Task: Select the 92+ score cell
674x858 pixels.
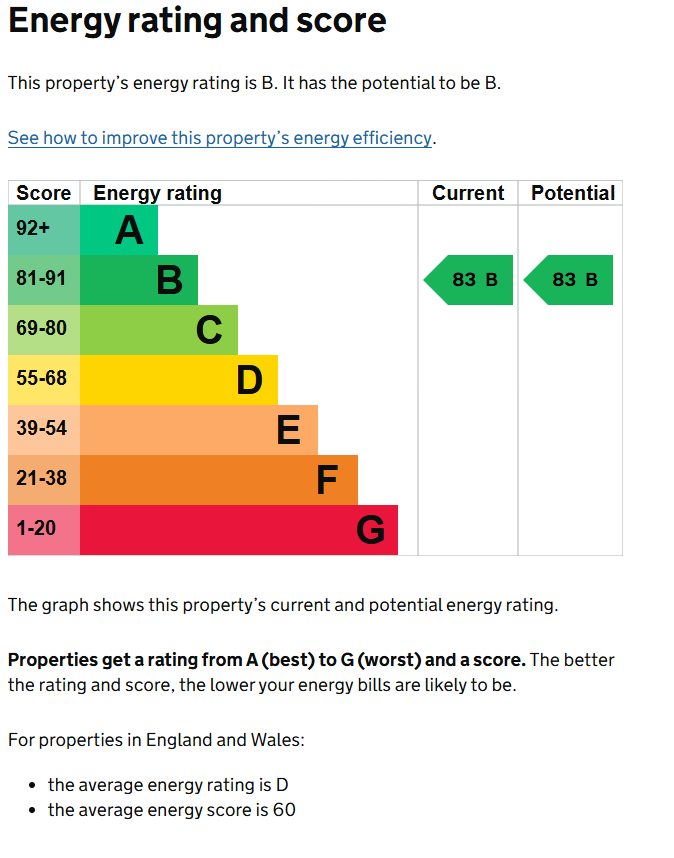Action: [44, 230]
